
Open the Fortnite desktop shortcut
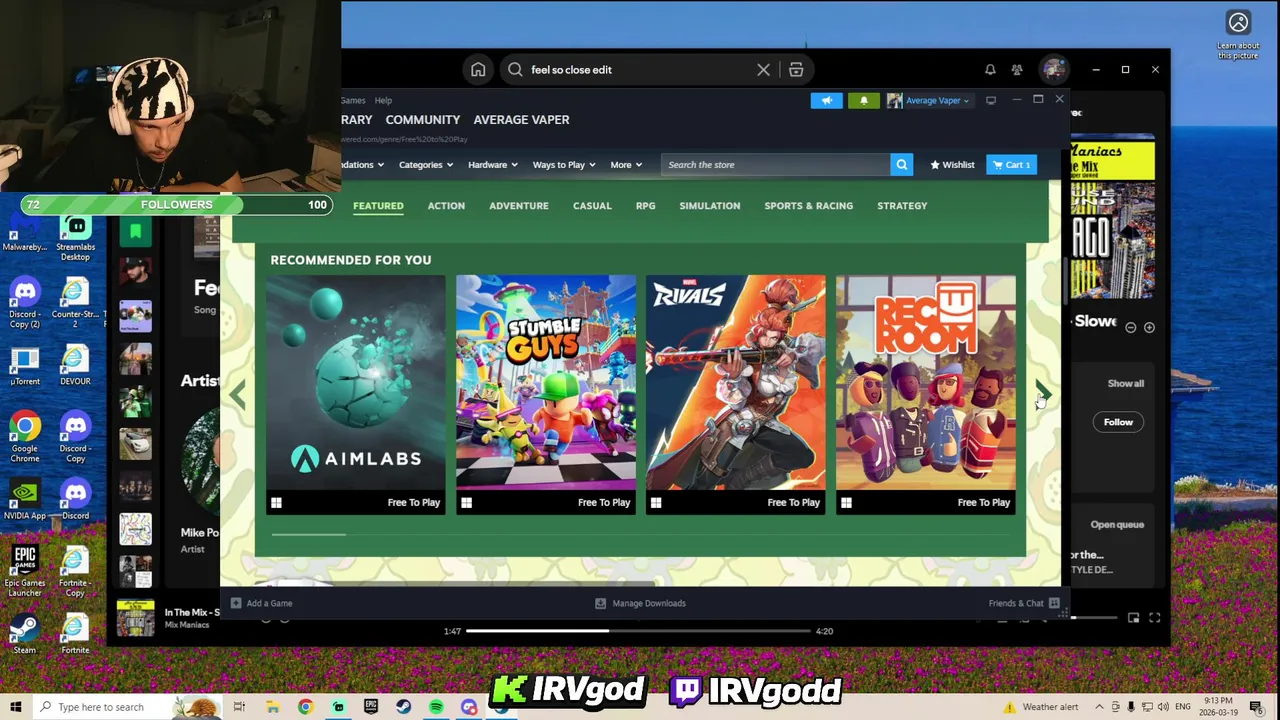(76, 634)
